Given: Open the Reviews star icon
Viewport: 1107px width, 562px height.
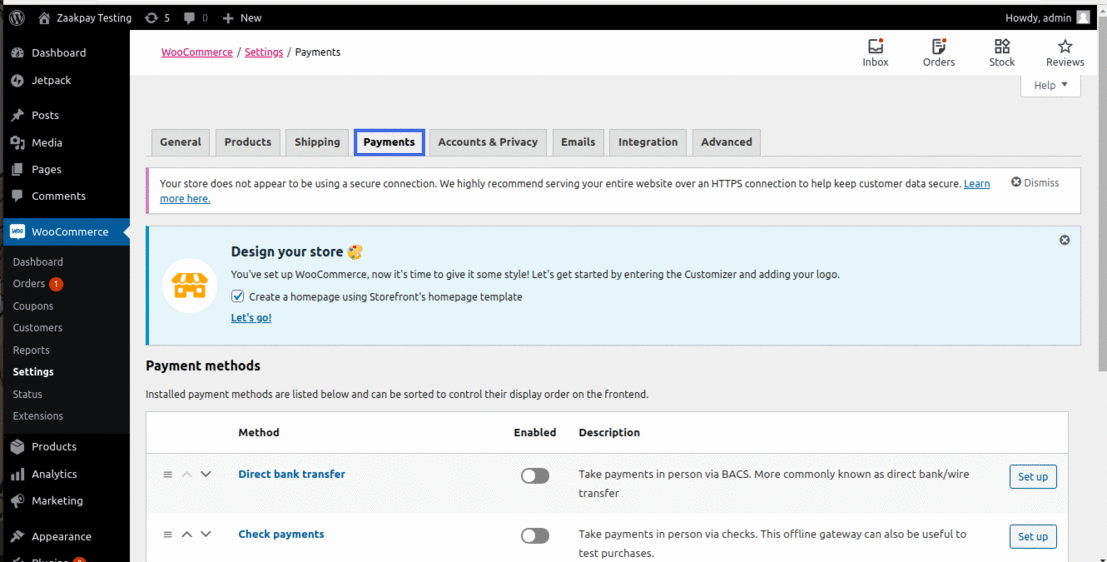Looking at the screenshot, I should pyautogui.click(x=1065, y=53).
